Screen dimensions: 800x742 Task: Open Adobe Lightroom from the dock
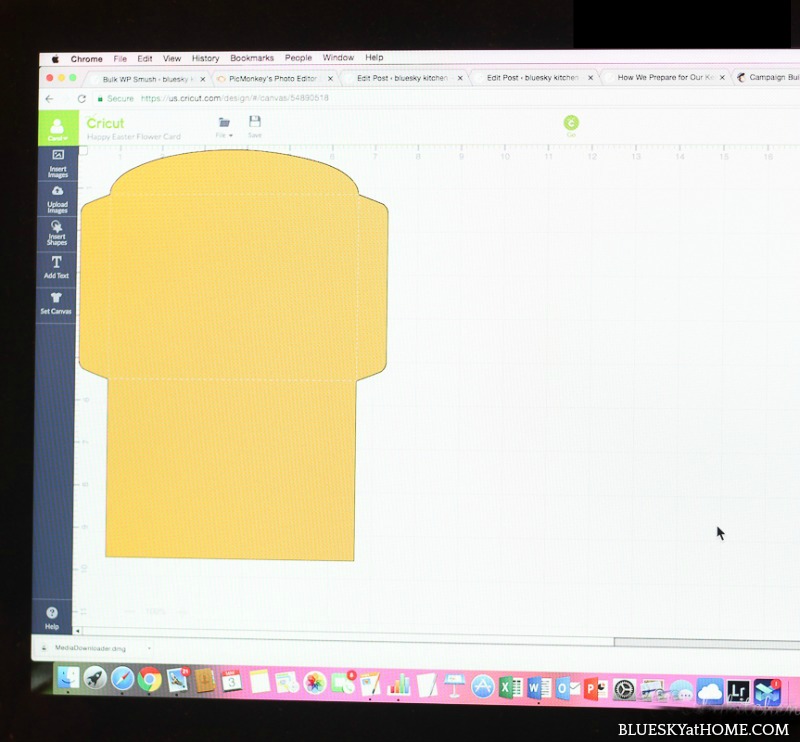pyautogui.click(x=738, y=692)
